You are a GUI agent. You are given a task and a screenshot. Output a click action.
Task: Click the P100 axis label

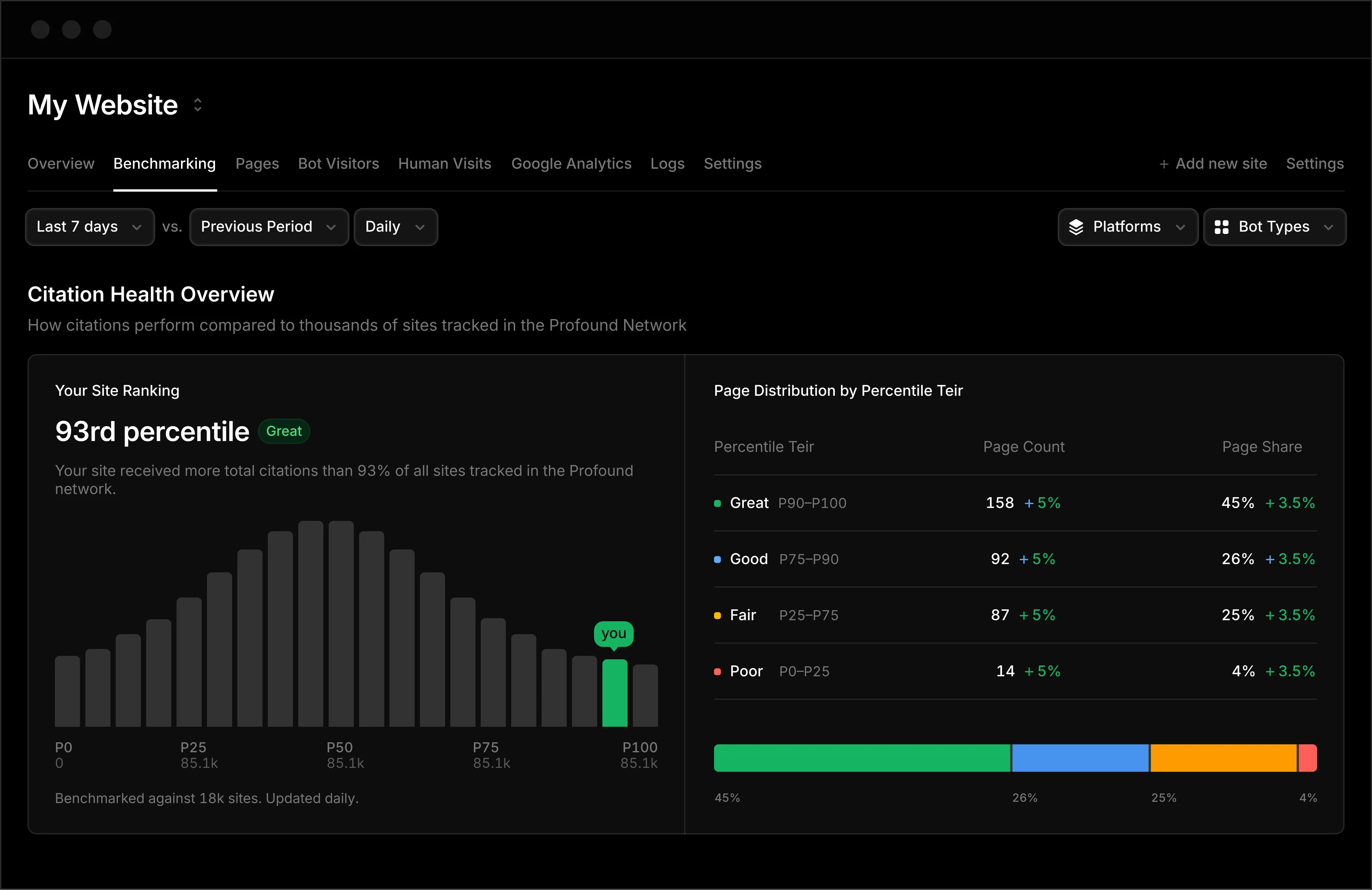(640, 748)
